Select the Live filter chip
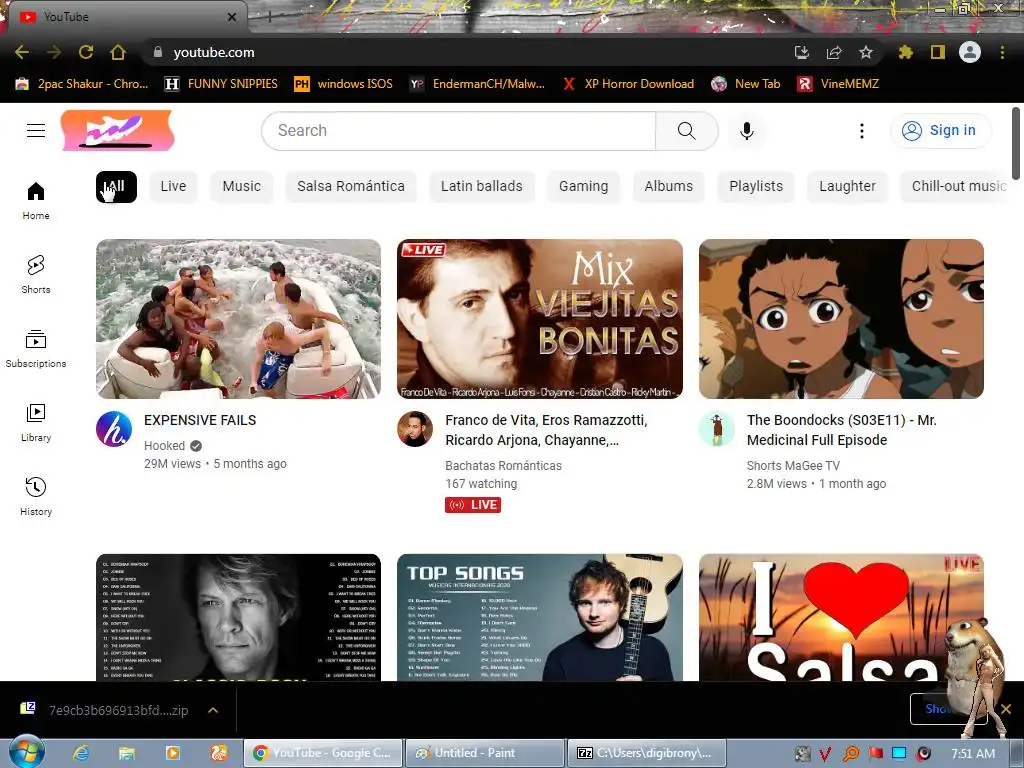Screen dimensions: 1024x768 coord(173,187)
